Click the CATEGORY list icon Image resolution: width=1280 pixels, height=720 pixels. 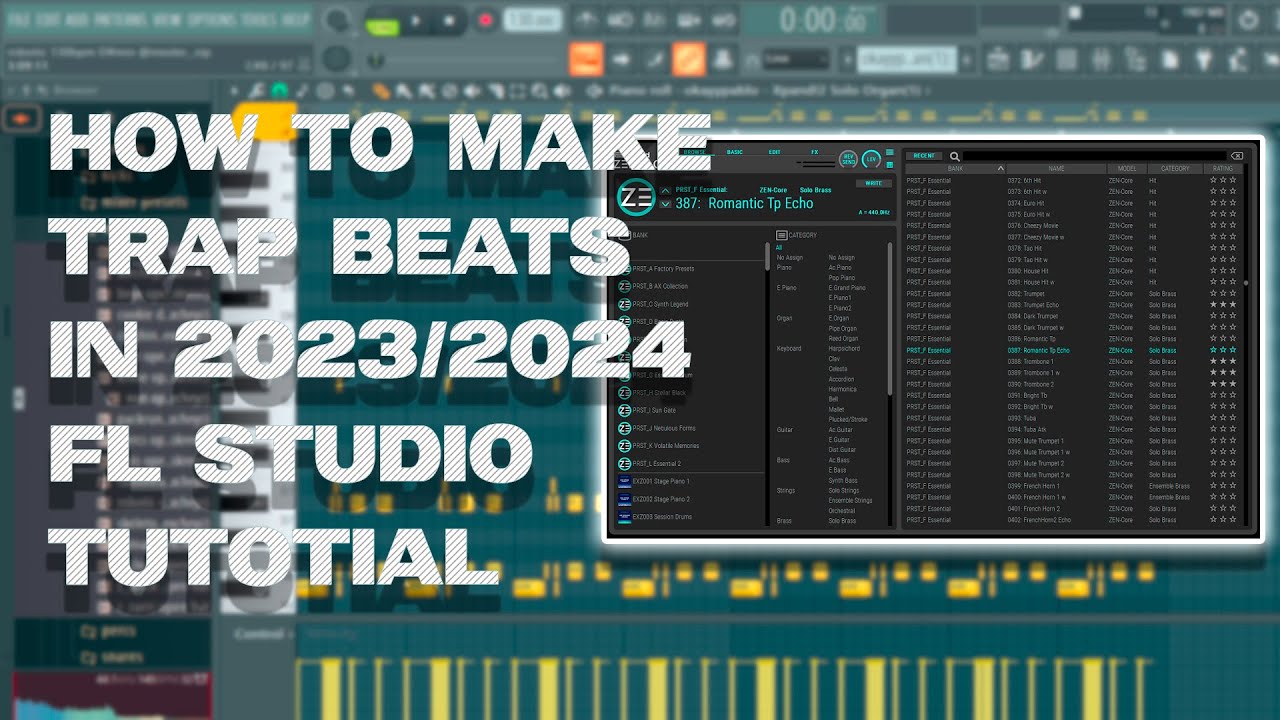point(782,236)
